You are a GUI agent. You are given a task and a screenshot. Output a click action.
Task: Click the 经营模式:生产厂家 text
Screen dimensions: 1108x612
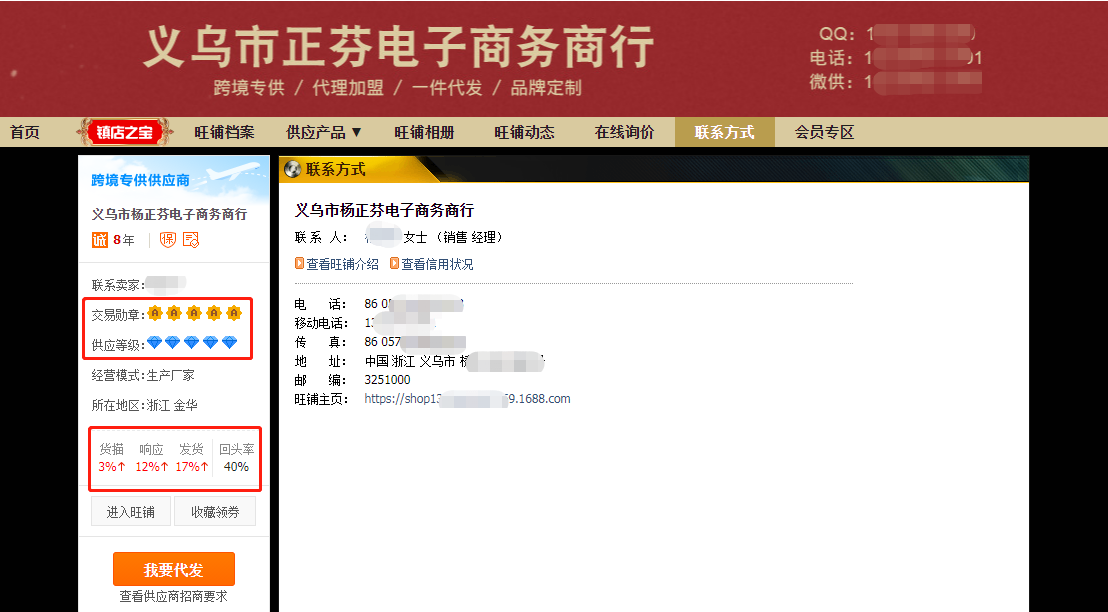[143, 375]
